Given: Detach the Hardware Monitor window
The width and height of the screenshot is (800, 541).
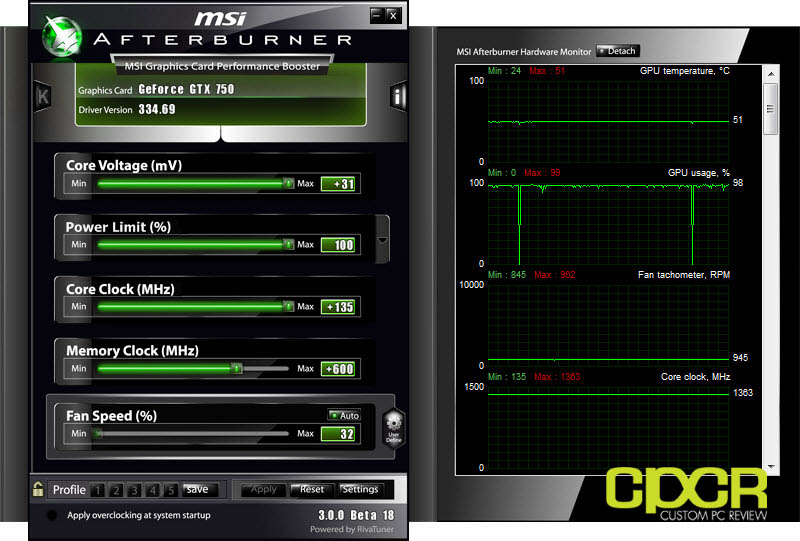Looking at the screenshot, I should pyautogui.click(x=617, y=51).
